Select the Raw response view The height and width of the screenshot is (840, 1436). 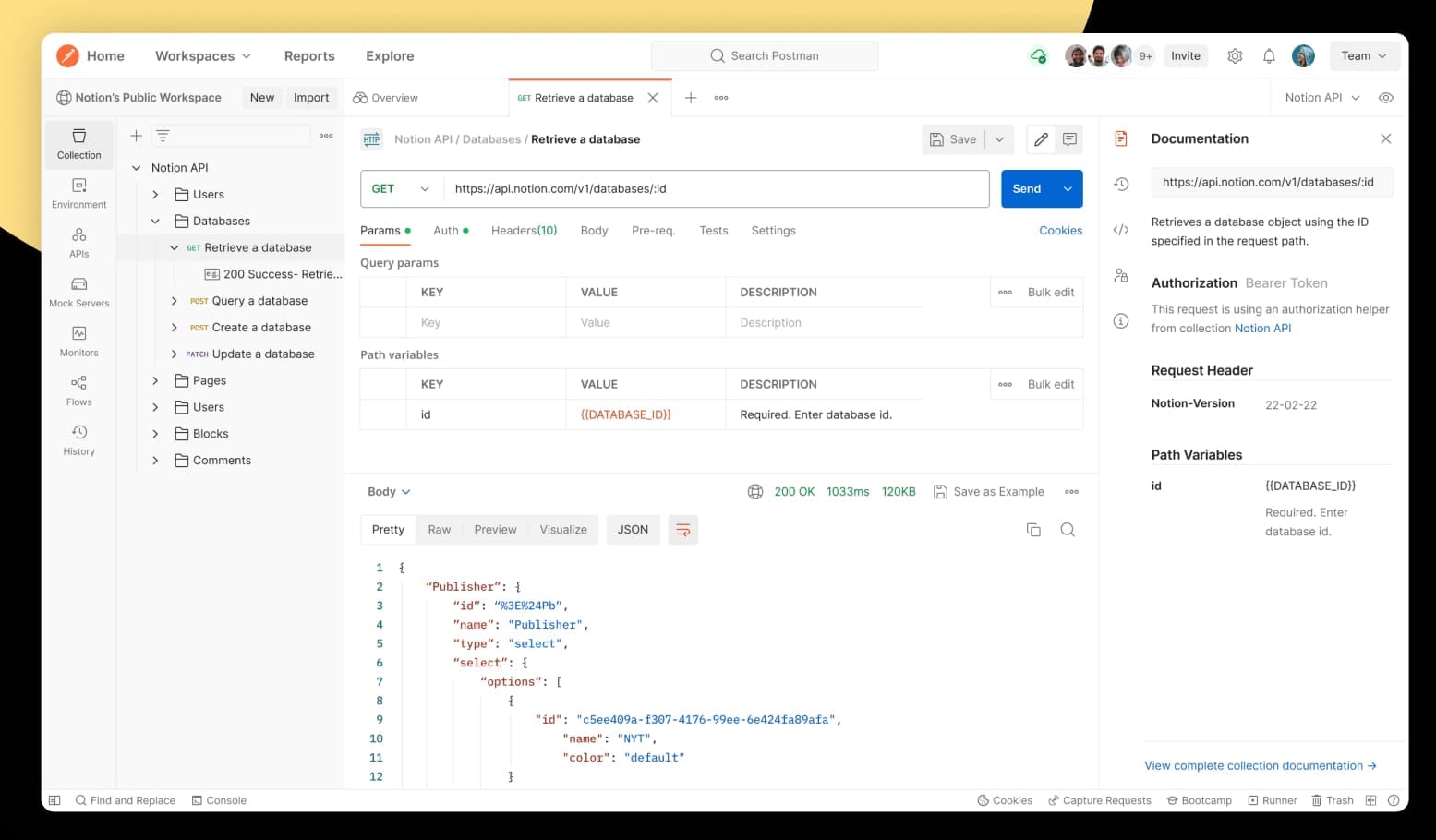[x=439, y=530]
